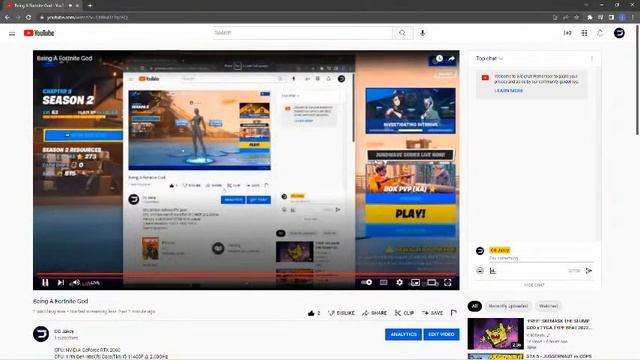Viewport: 640px width, 360px height.
Task: Click the share arrow in player corner
Action: (x=451, y=59)
